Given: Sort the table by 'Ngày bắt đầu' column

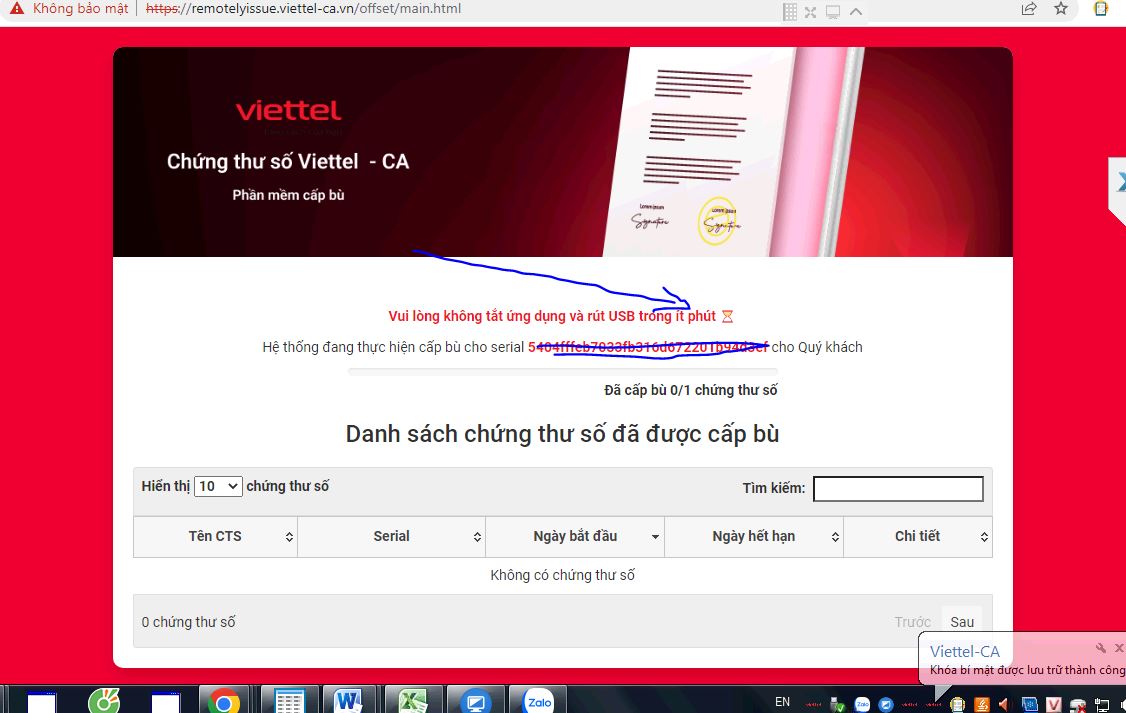Looking at the screenshot, I should pos(575,536).
